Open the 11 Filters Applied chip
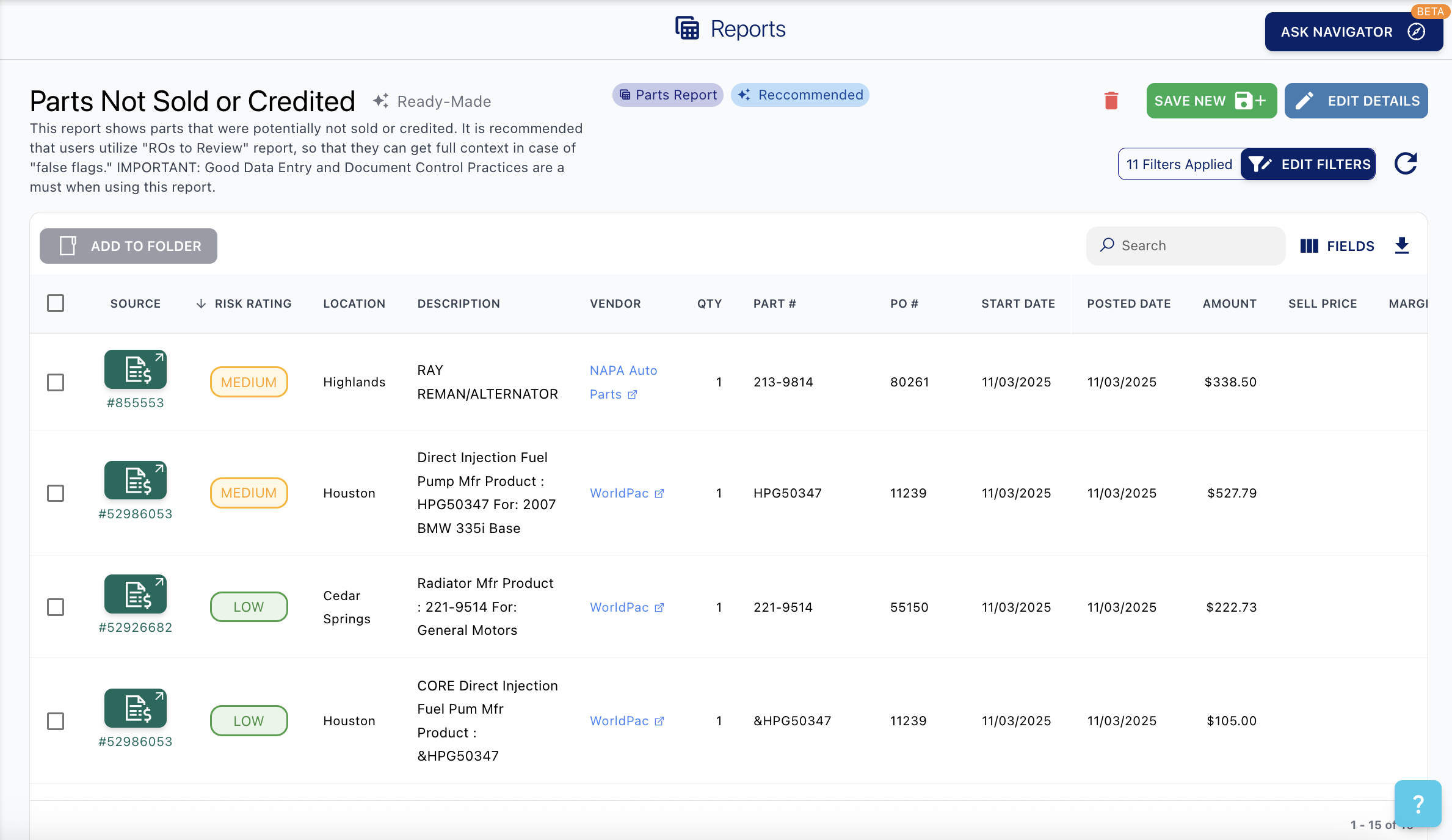The width and height of the screenshot is (1452, 840). (1179, 164)
